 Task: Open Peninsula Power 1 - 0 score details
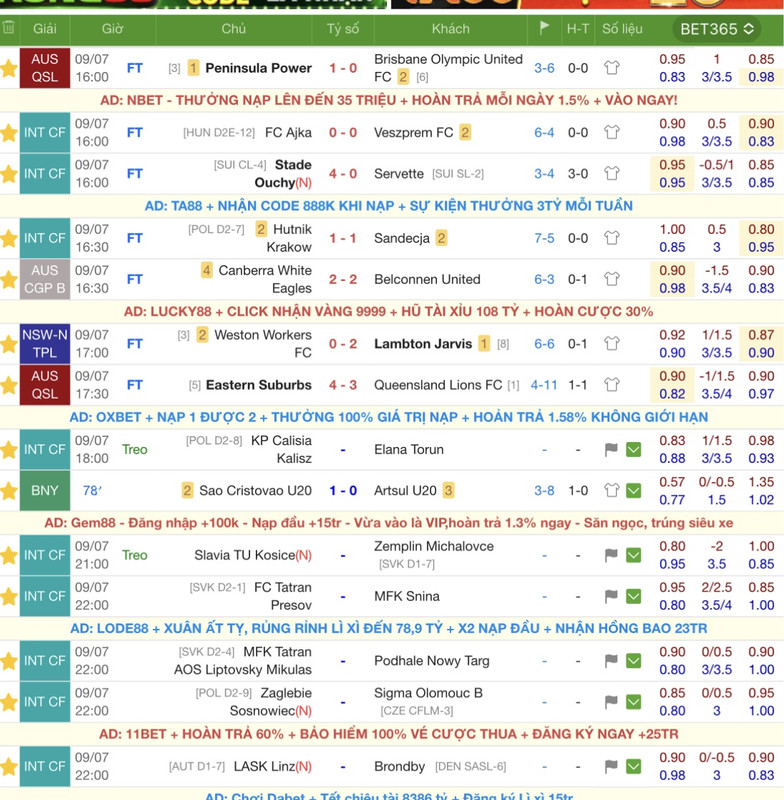pos(343,68)
